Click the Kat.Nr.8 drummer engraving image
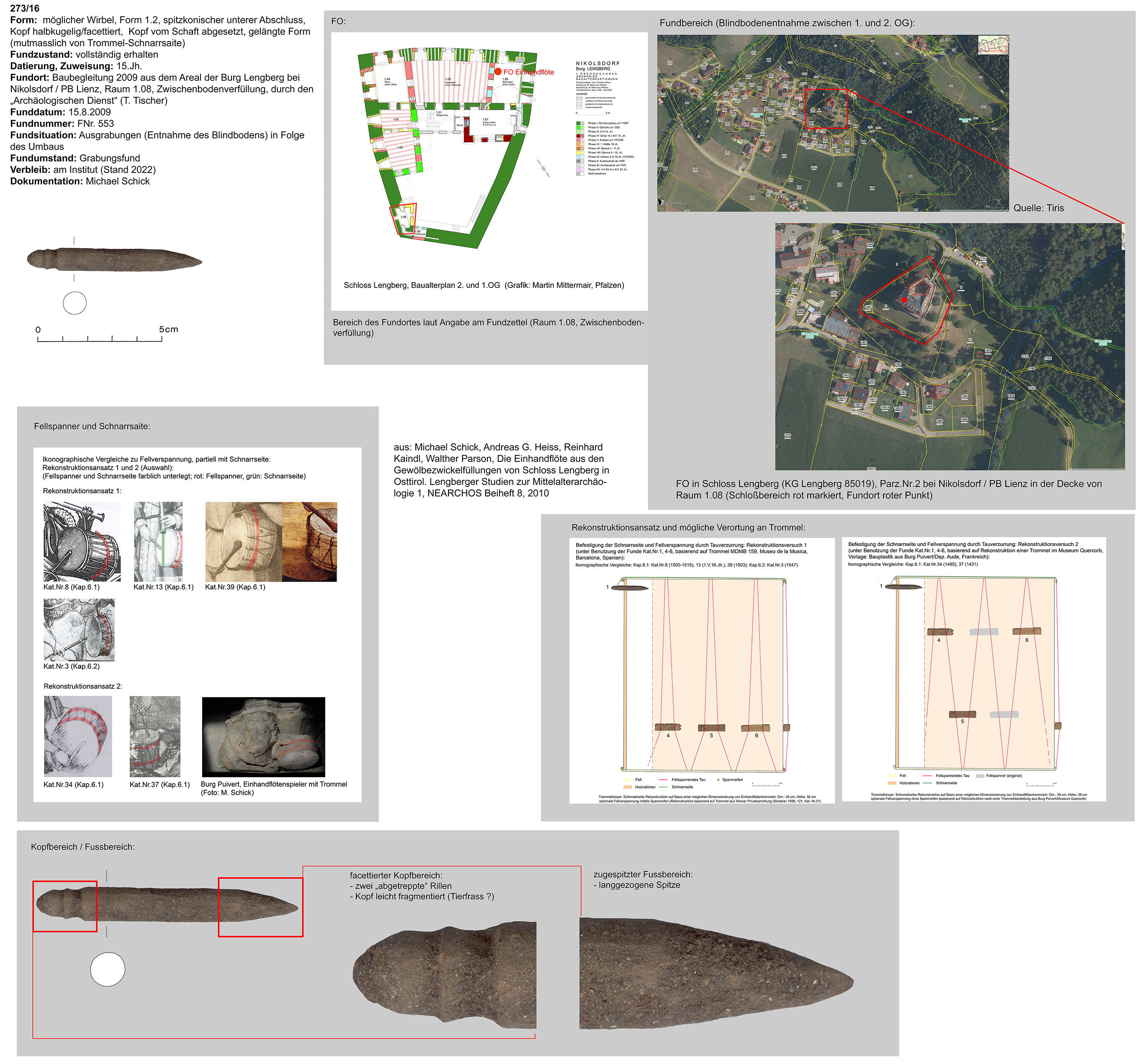This screenshot has width=1141, height=1064. pyautogui.click(x=82, y=541)
